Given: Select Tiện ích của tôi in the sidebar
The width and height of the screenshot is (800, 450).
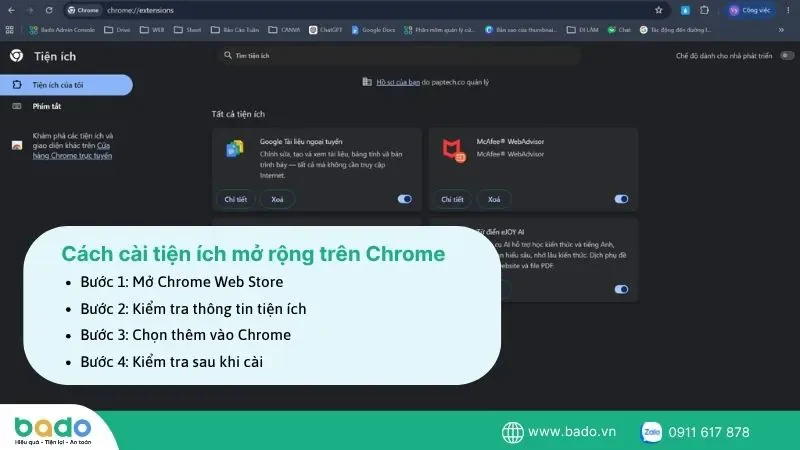Looking at the screenshot, I should 66,85.
